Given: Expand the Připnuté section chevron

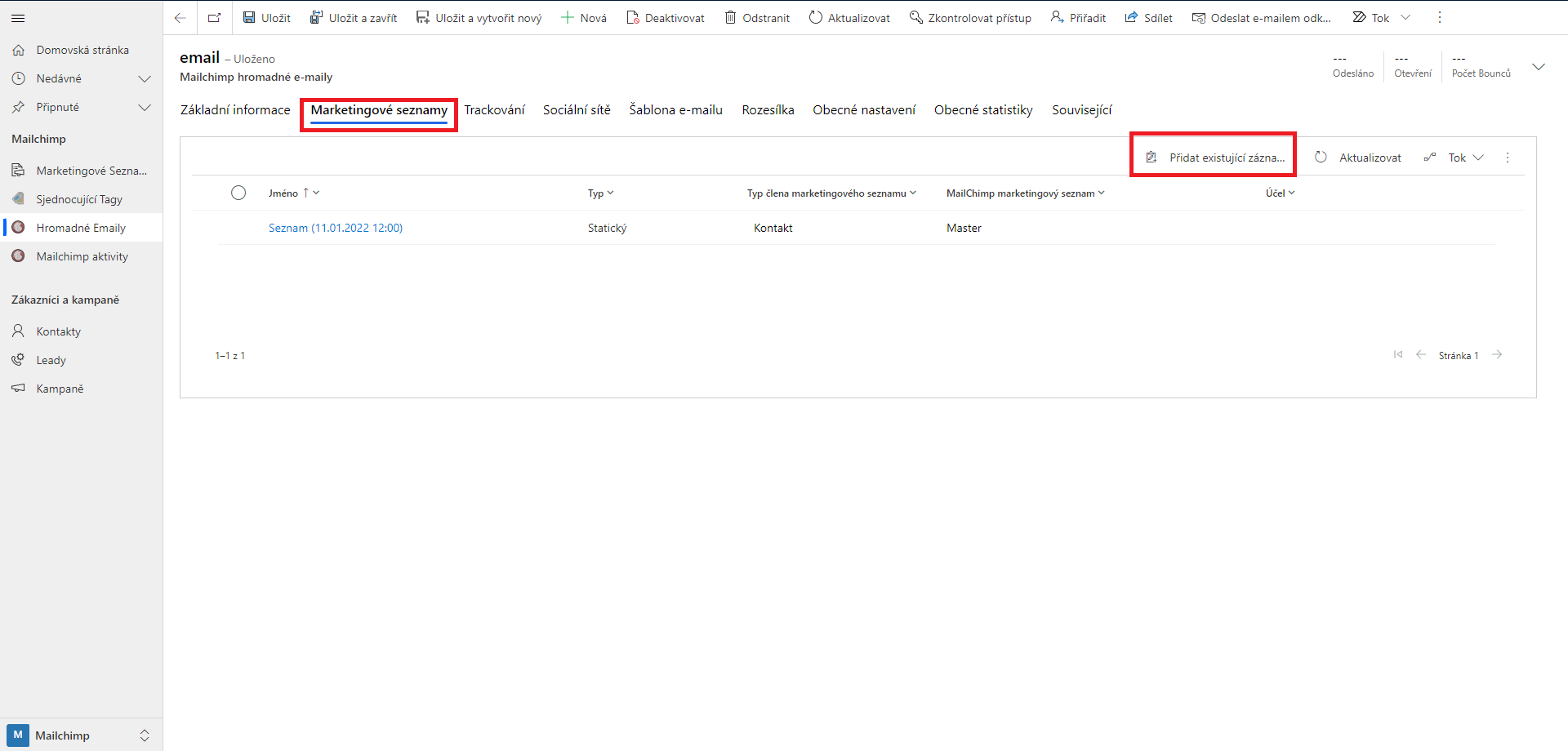Looking at the screenshot, I should (145, 107).
